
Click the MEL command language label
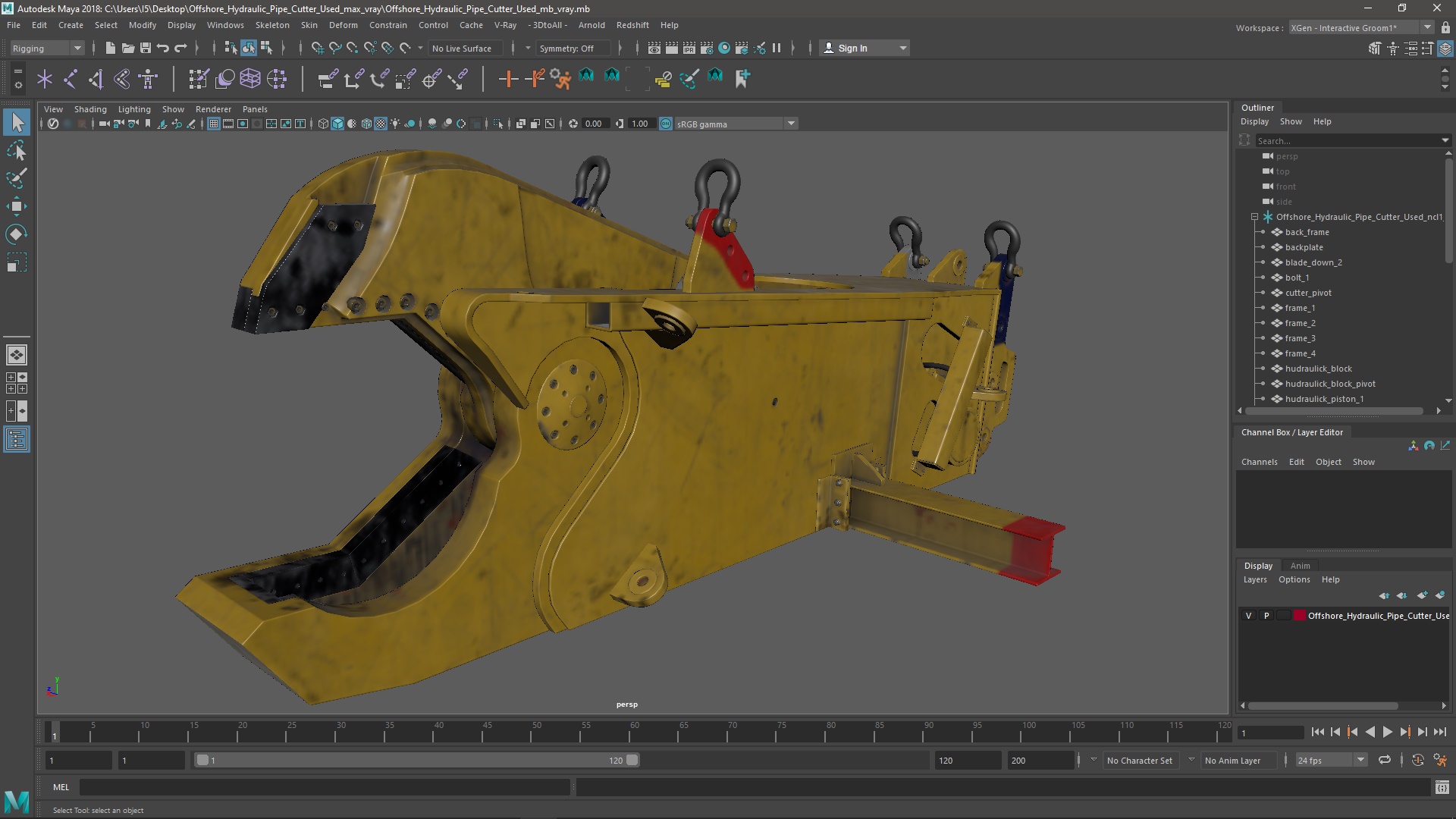pos(61,787)
